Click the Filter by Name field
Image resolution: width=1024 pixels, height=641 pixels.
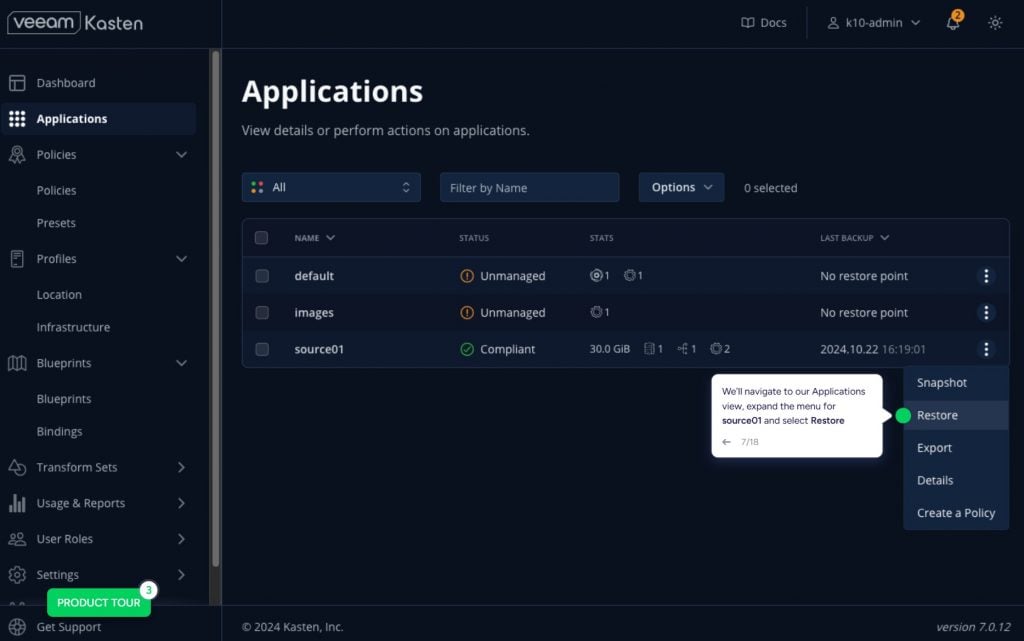(x=529, y=187)
